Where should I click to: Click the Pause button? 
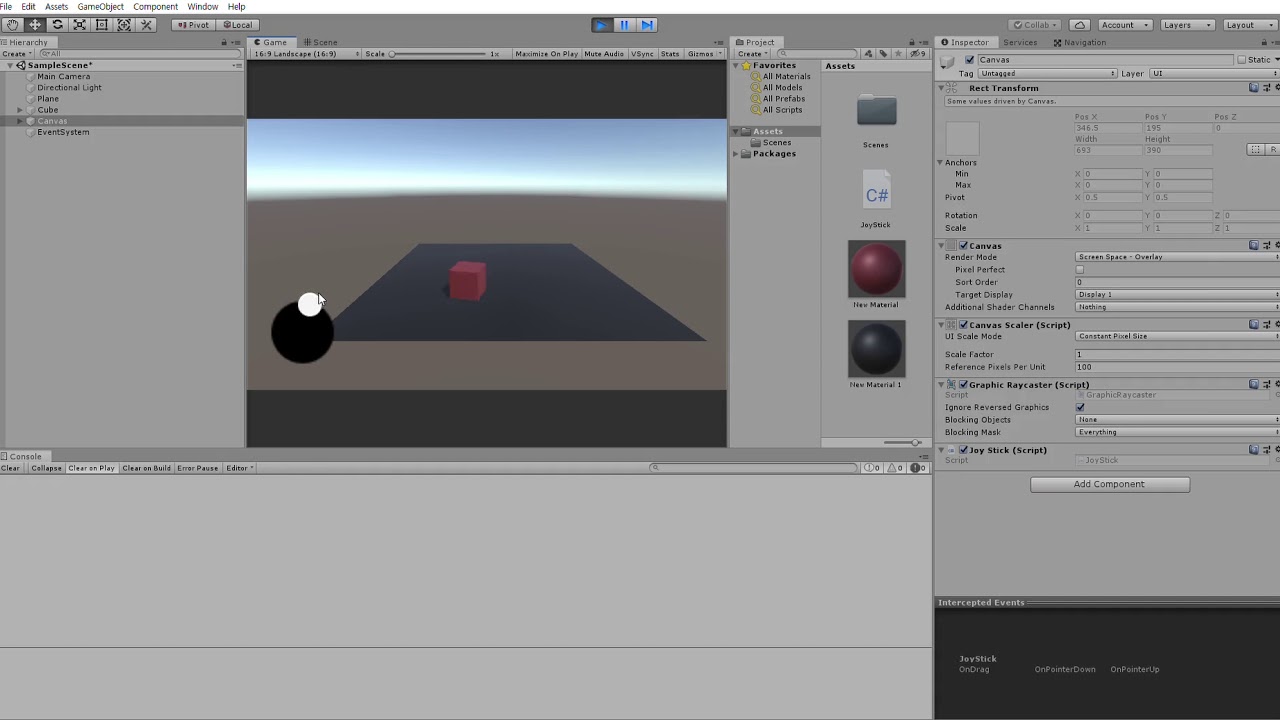pyautogui.click(x=624, y=25)
